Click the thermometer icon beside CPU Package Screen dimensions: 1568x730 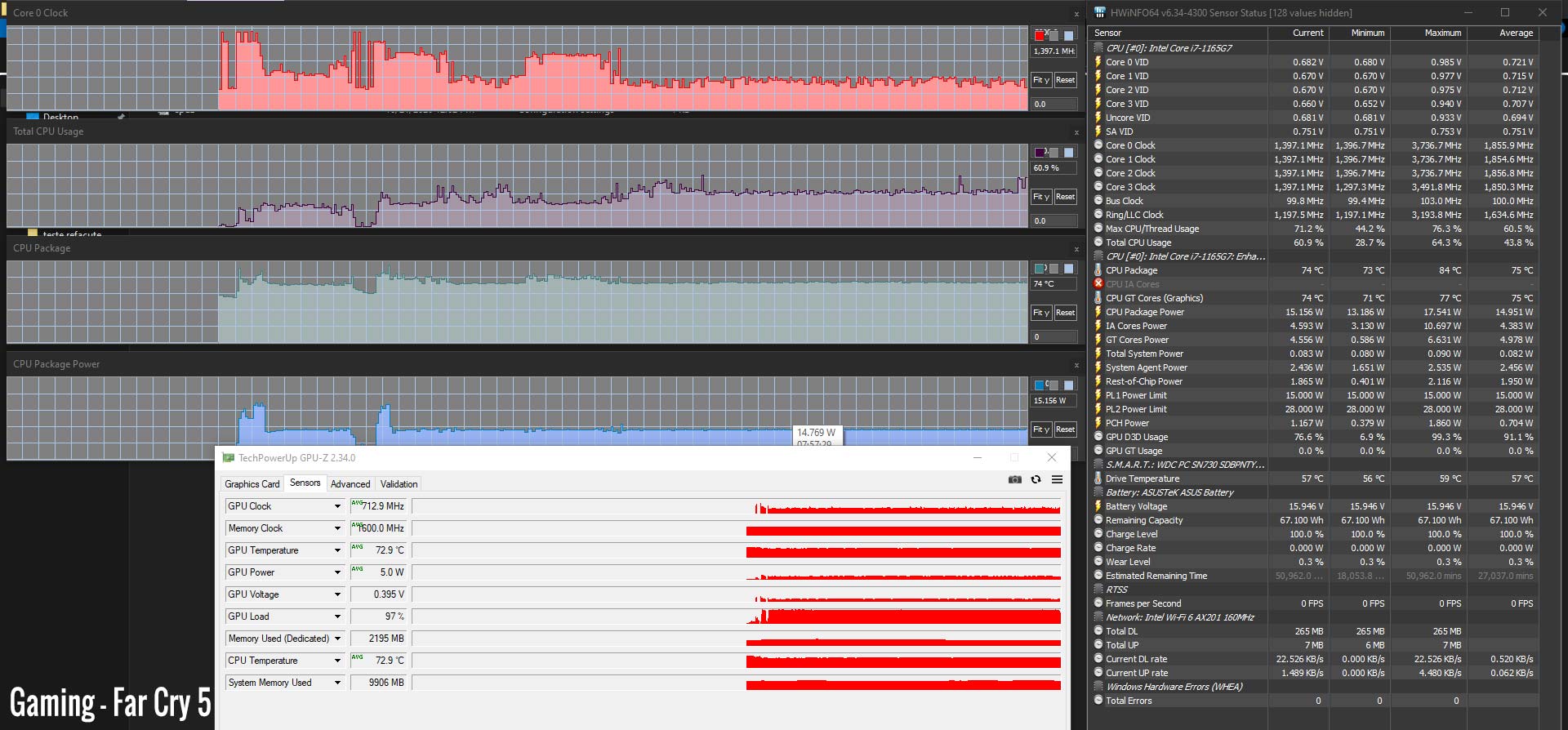1098,270
